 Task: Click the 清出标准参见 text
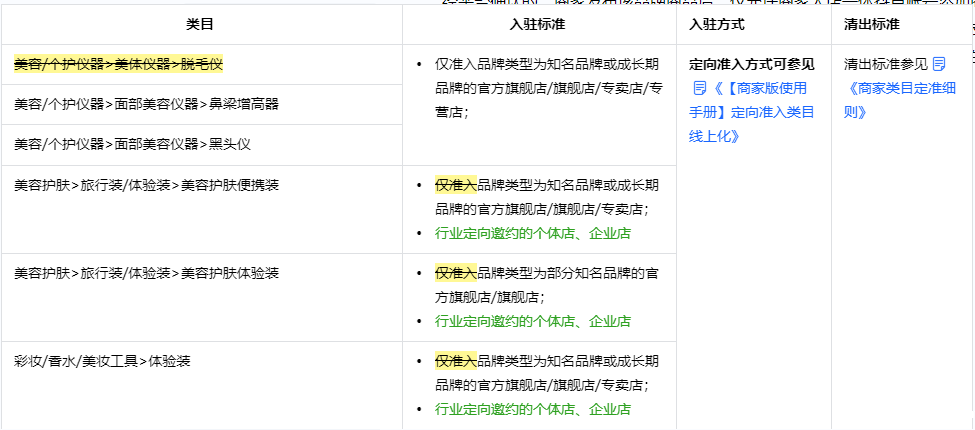[x=886, y=64]
